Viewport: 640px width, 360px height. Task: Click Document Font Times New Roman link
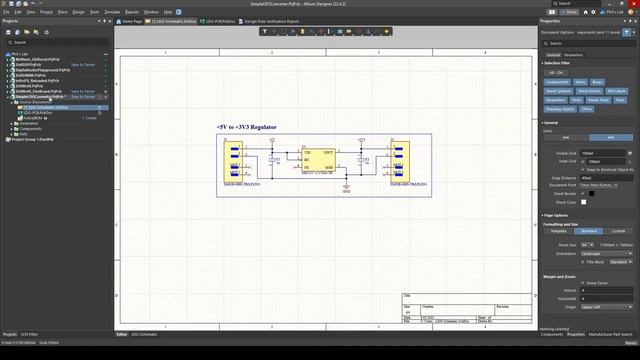point(599,185)
